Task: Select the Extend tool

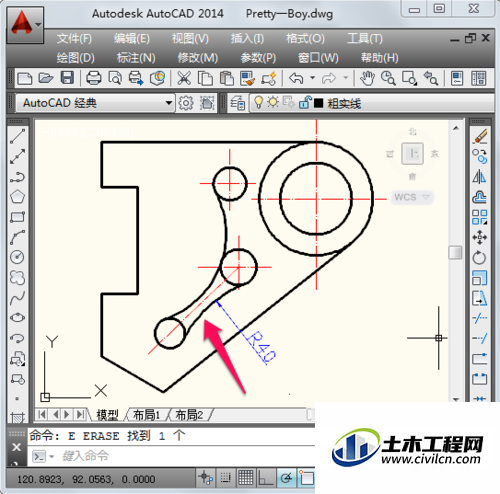Action: [x=480, y=338]
